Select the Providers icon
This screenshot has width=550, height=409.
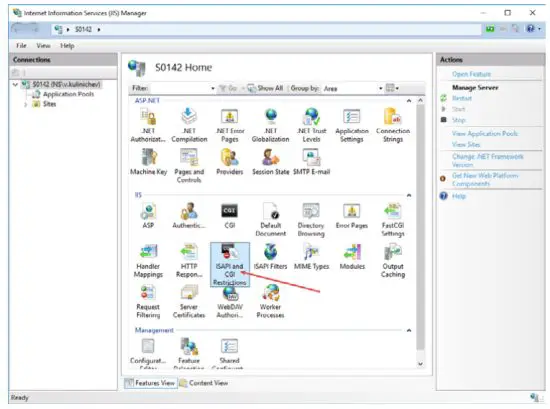tap(230, 162)
